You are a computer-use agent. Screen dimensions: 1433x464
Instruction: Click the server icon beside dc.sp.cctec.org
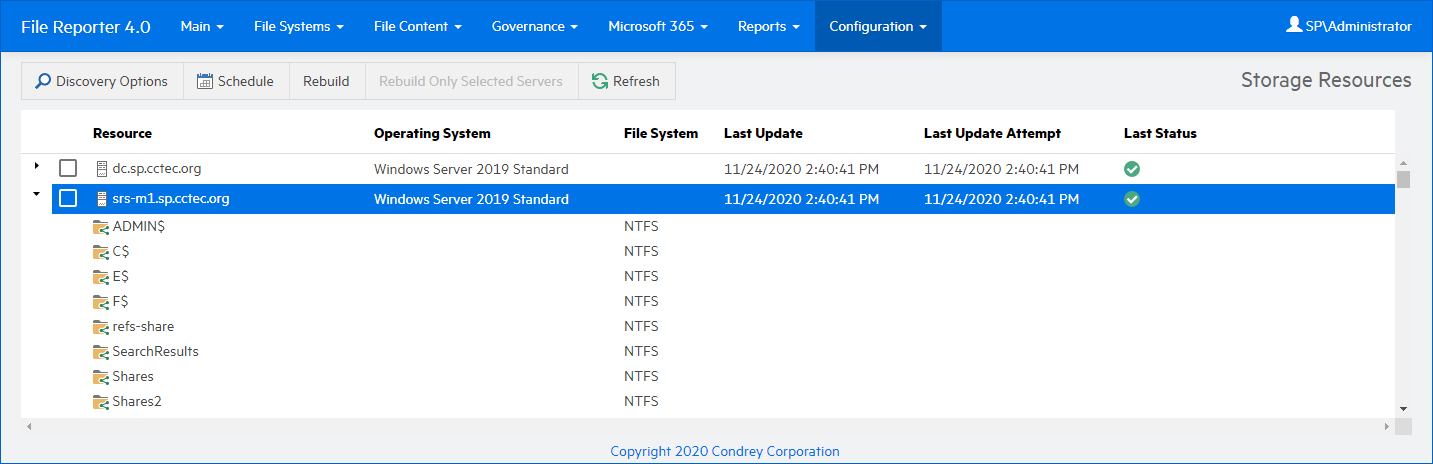(x=101, y=169)
